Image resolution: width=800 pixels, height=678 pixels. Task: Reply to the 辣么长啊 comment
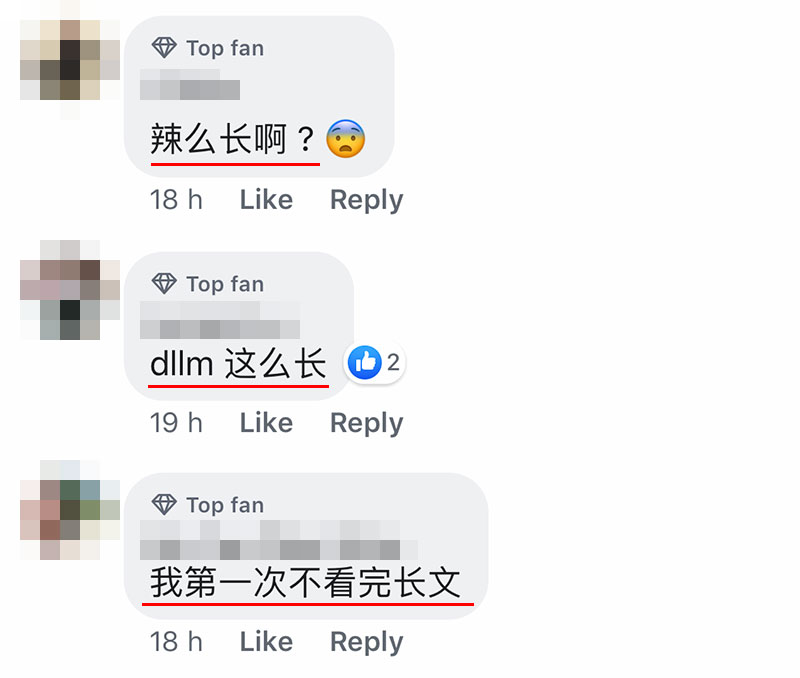366,200
